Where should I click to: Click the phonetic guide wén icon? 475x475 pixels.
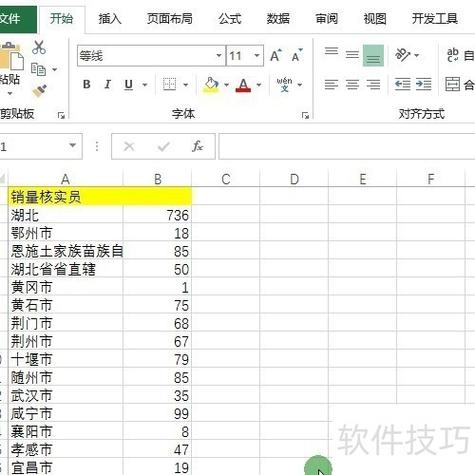pos(284,84)
